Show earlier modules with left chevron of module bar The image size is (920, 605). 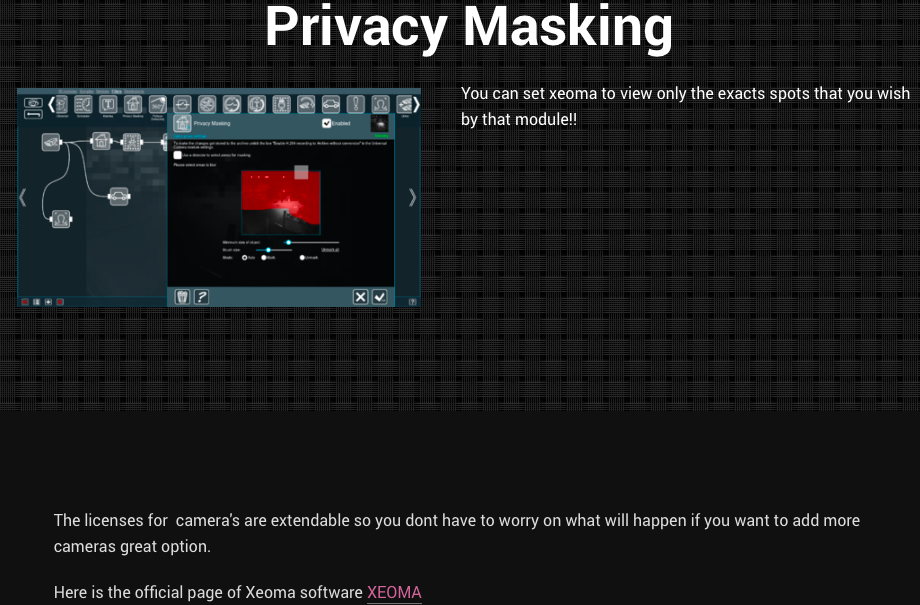pyautogui.click(x=52, y=104)
